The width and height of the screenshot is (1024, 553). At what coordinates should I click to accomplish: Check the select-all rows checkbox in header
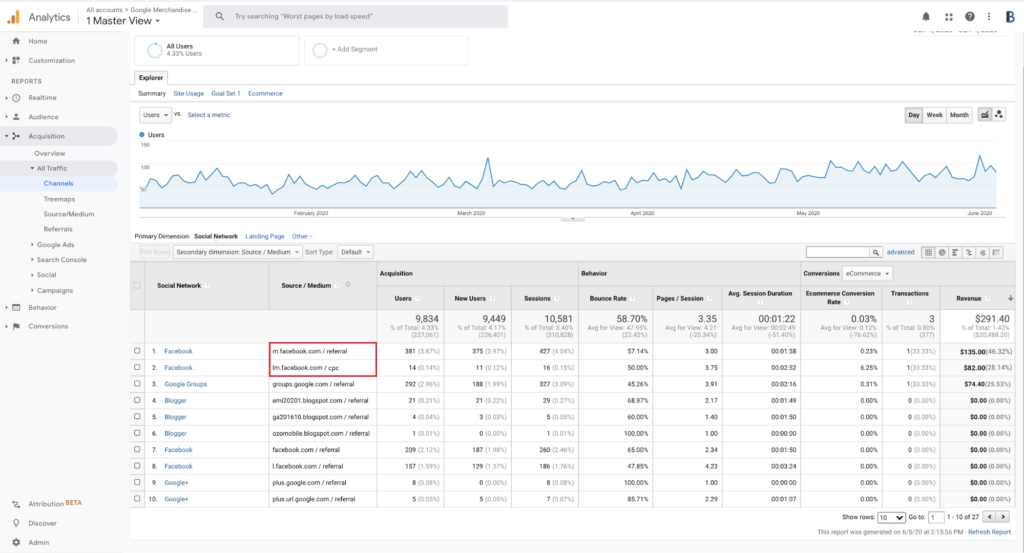(137, 285)
